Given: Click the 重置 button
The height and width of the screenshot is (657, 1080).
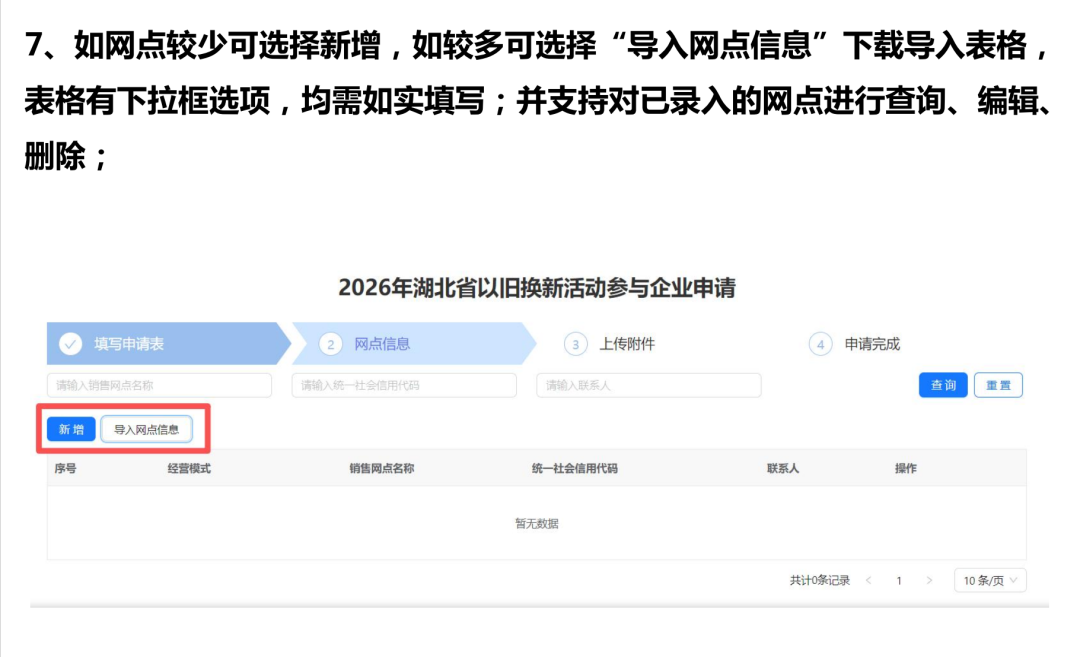Looking at the screenshot, I should point(997,385).
